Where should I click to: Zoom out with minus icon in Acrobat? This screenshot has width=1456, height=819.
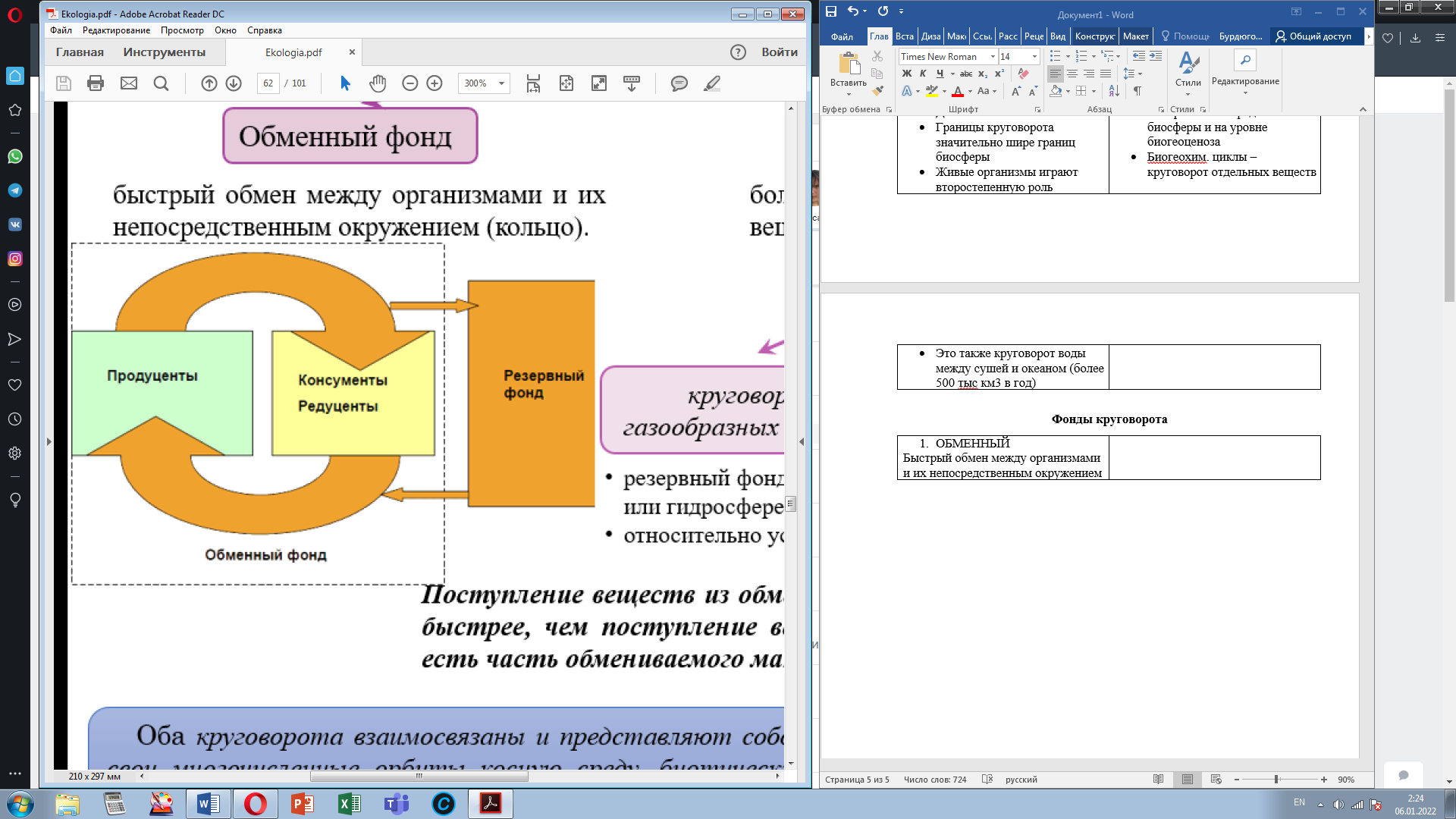[410, 83]
